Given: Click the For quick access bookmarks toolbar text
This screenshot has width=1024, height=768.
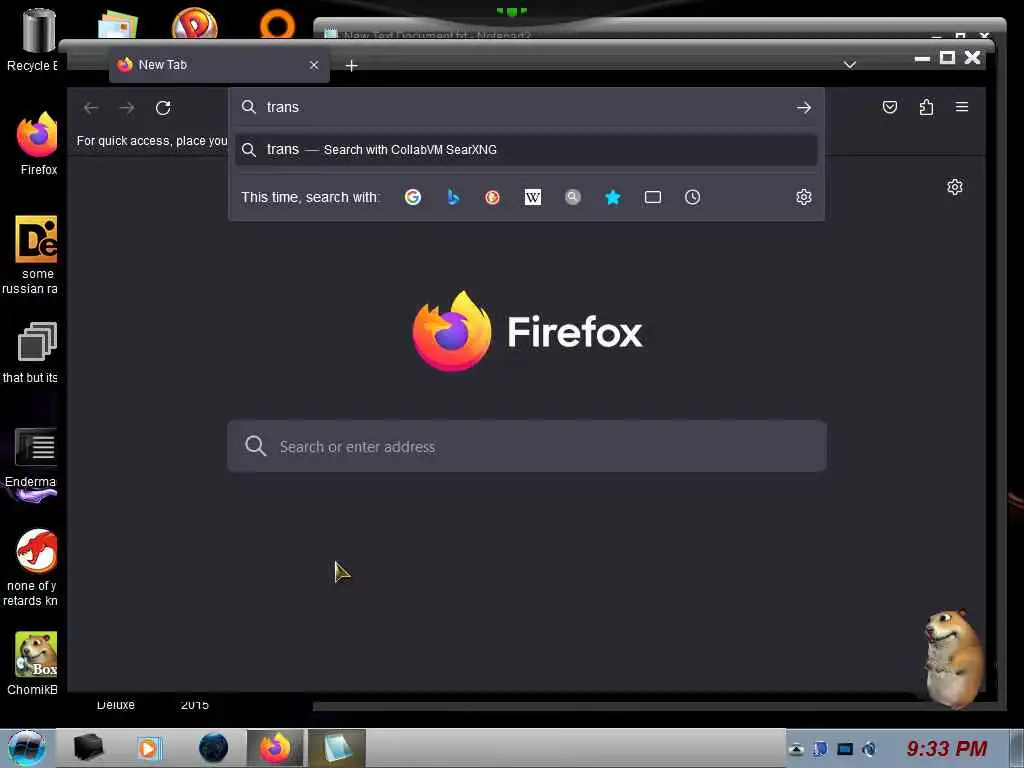Looking at the screenshot, I should [x=152, y=141].
